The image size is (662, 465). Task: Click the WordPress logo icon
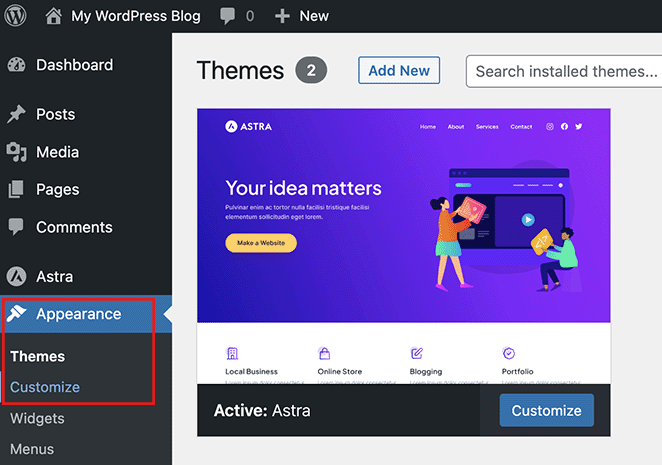point(15,16)
